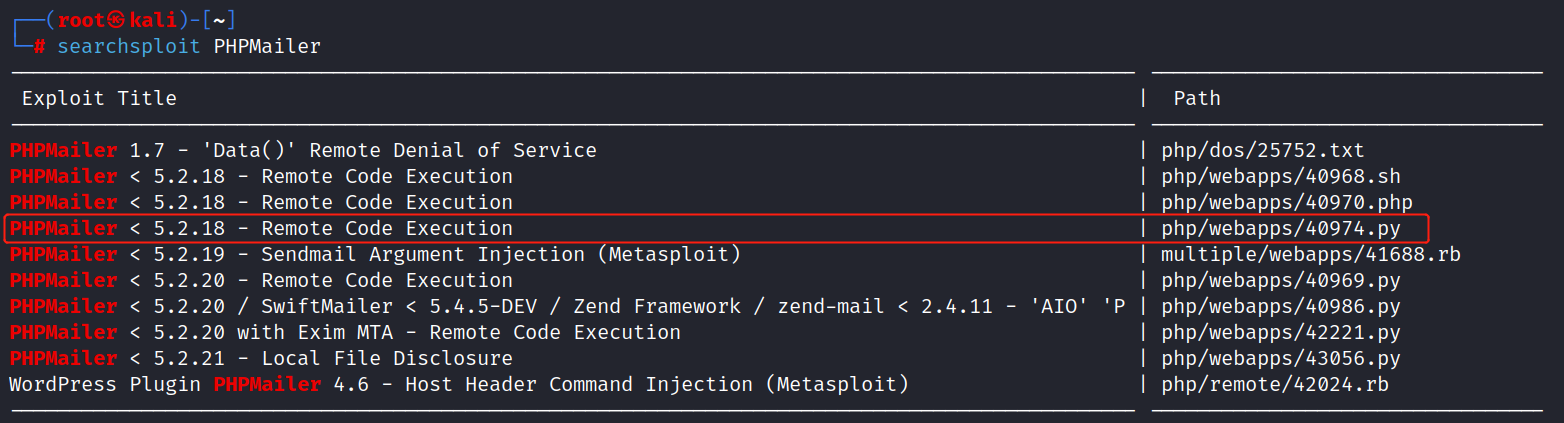1564x423 pixels.
Task: Select the multiple/webapps/41688.rb path
Action: tap(1310, 255)
